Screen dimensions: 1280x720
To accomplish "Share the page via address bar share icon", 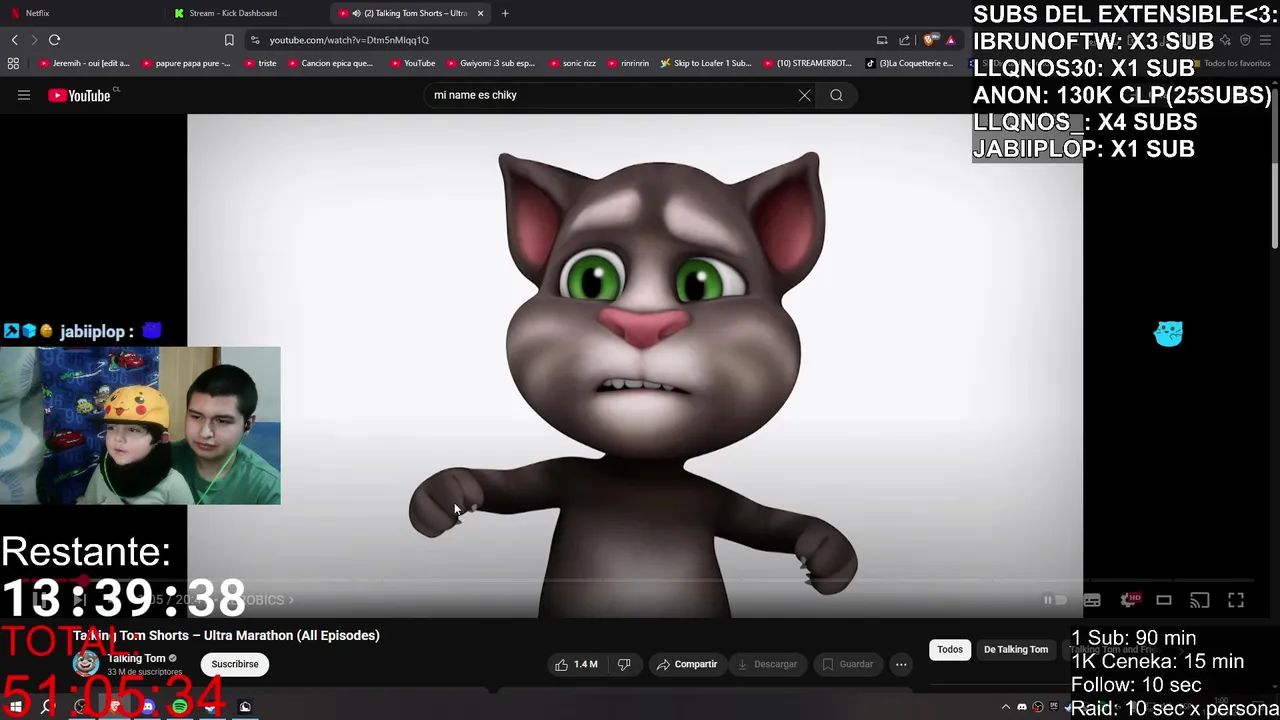I will point(905,40).
